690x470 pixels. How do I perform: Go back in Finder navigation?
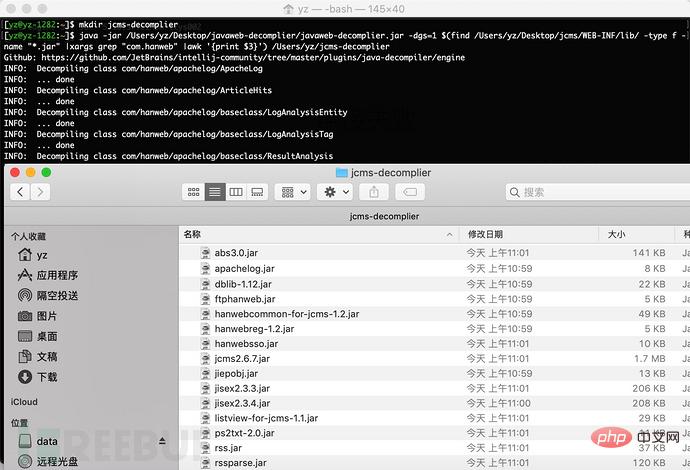(20, 192)
